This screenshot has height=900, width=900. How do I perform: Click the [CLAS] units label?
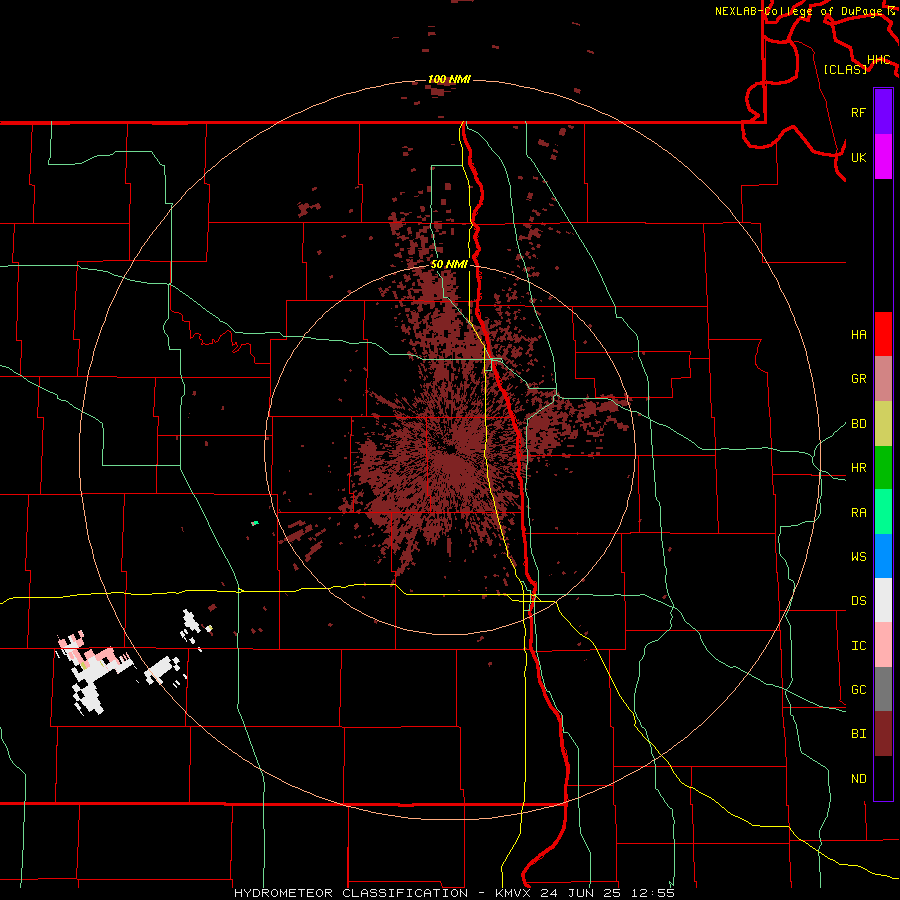845,69
